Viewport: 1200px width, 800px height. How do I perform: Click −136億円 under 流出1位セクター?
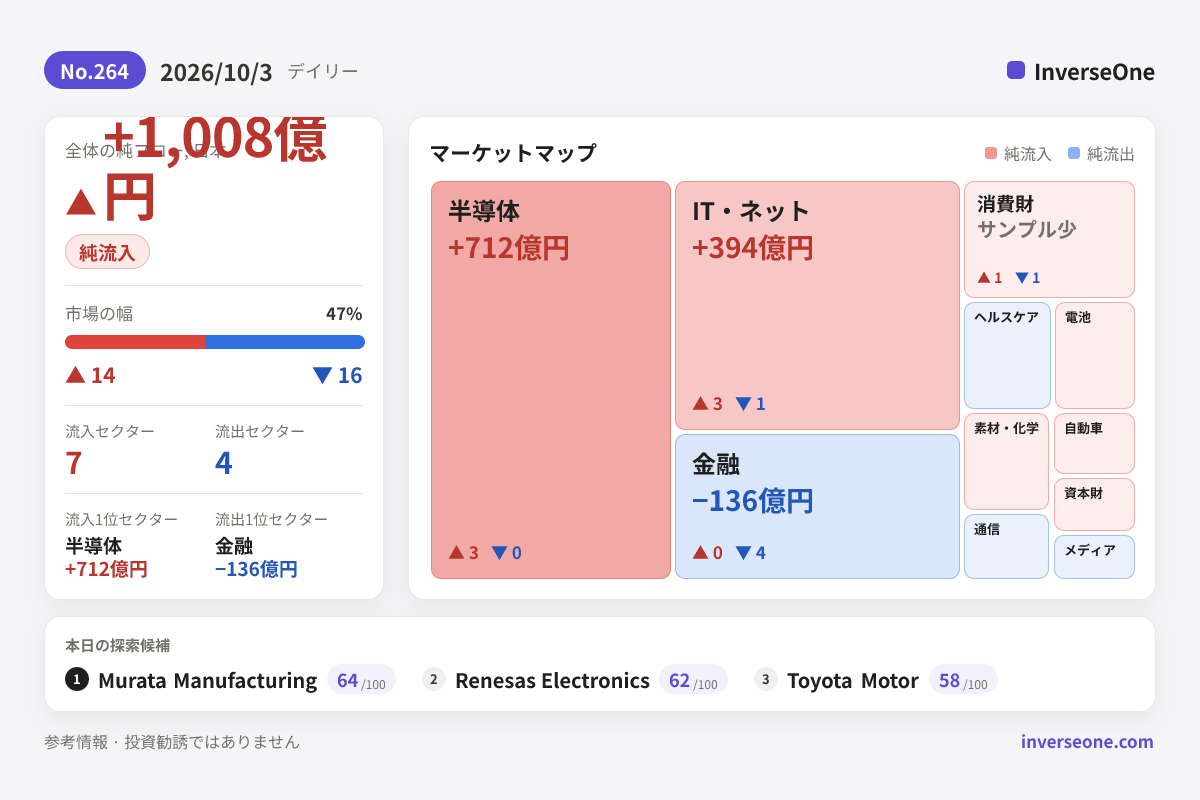[x=256, y=569]
